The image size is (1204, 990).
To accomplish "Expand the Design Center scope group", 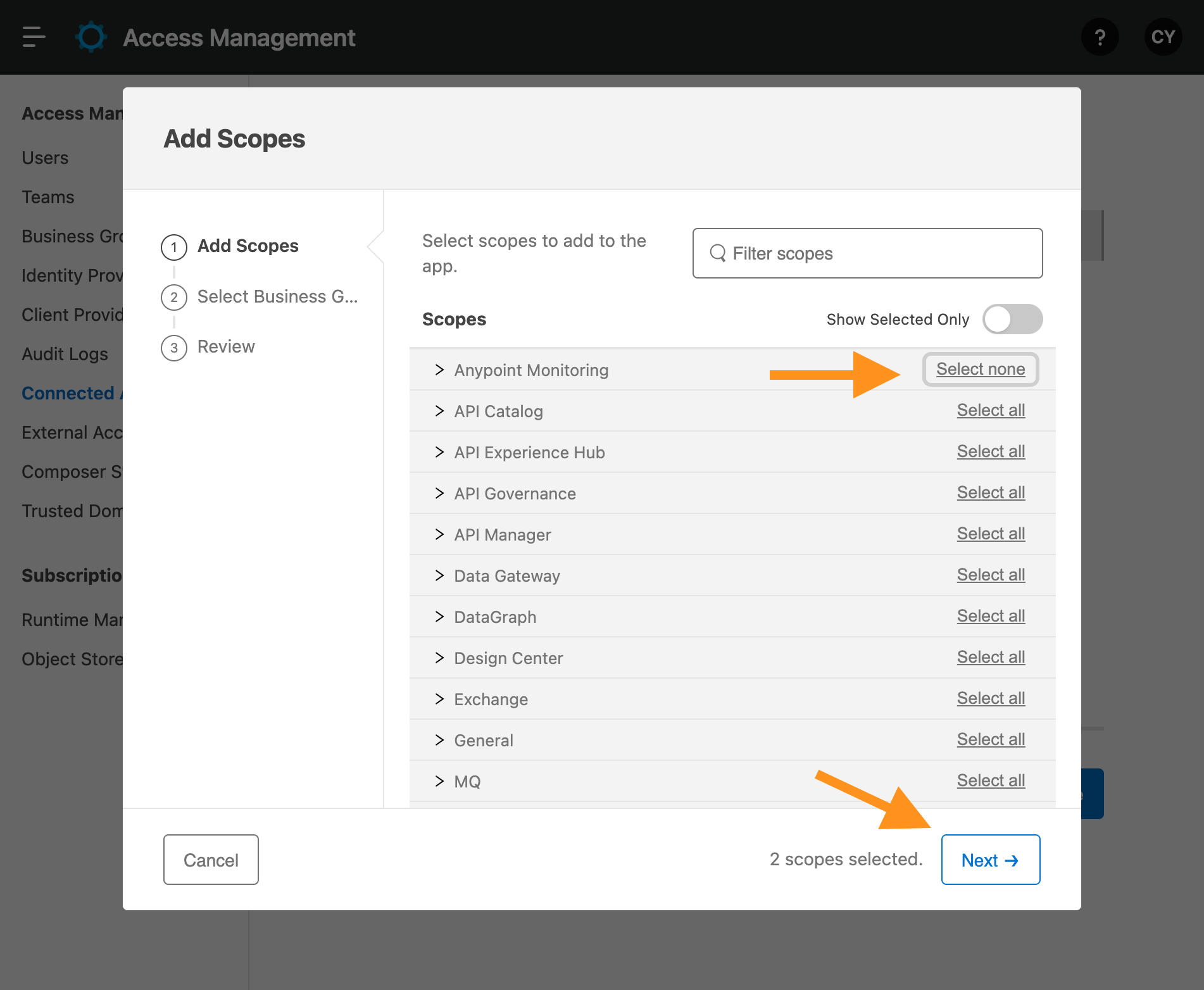I will (439, 658).
